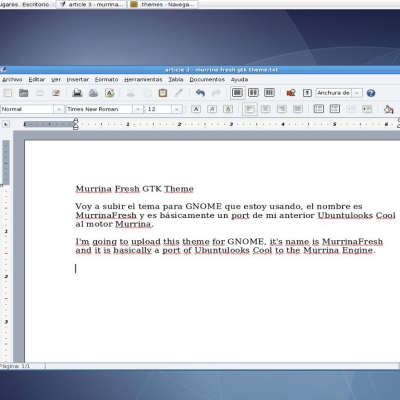Open the Herramientas menu
400x400 pixels.
143,79
